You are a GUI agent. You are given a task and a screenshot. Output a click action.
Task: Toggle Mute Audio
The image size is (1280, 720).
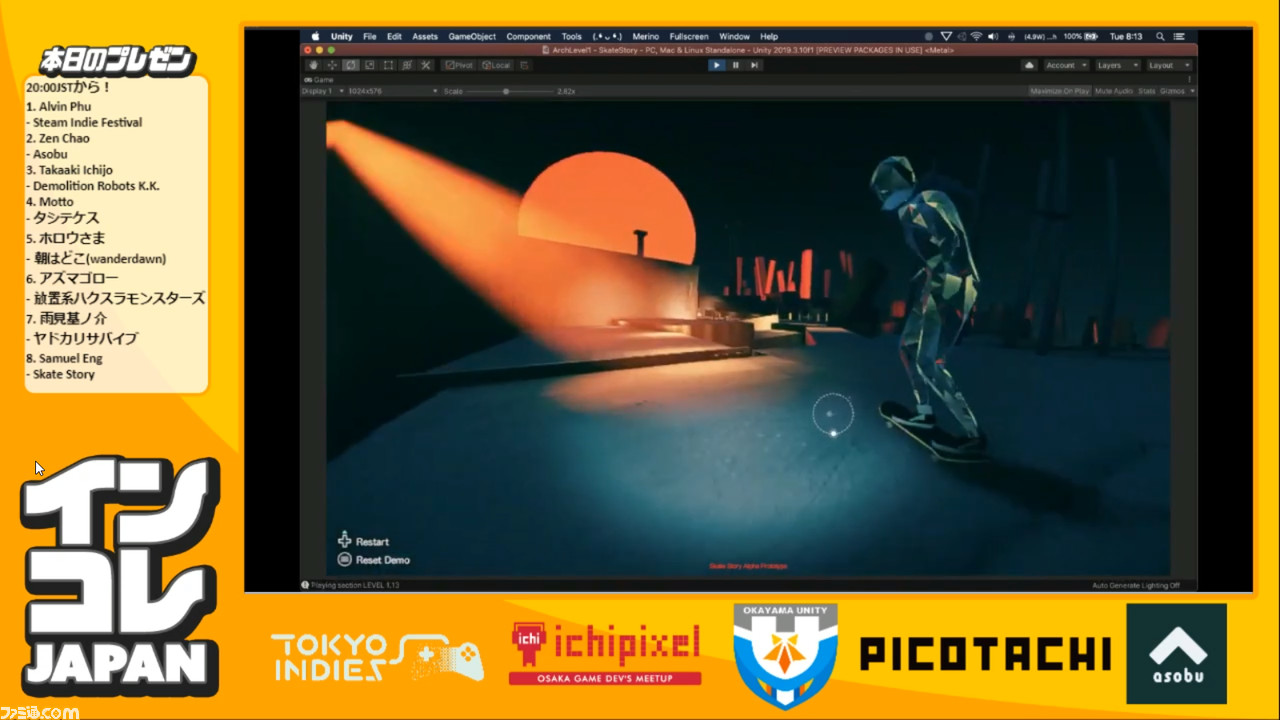1114,91
